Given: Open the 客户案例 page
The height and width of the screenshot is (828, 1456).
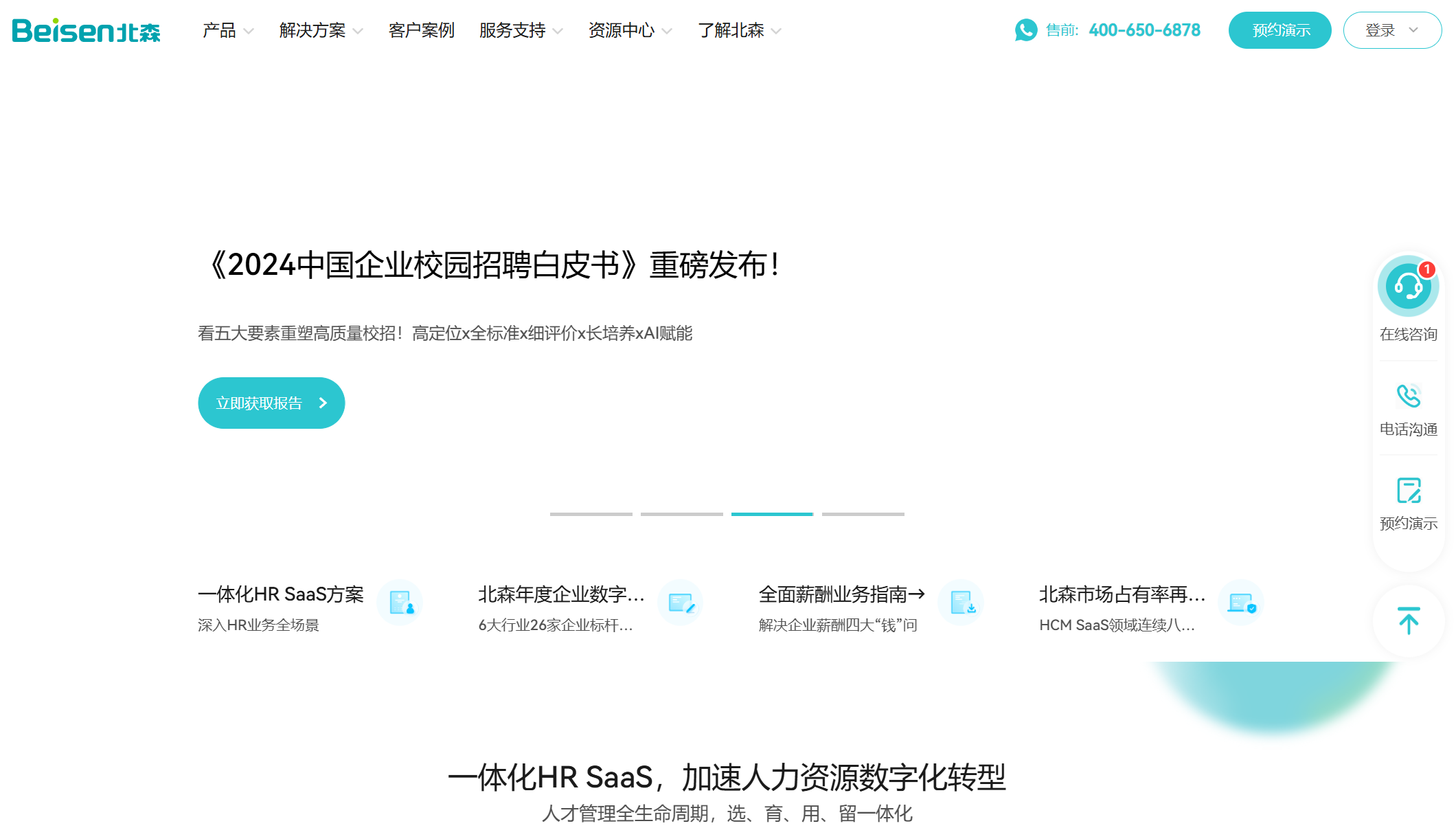Looking at the screenshot, I should click(422, 30).
